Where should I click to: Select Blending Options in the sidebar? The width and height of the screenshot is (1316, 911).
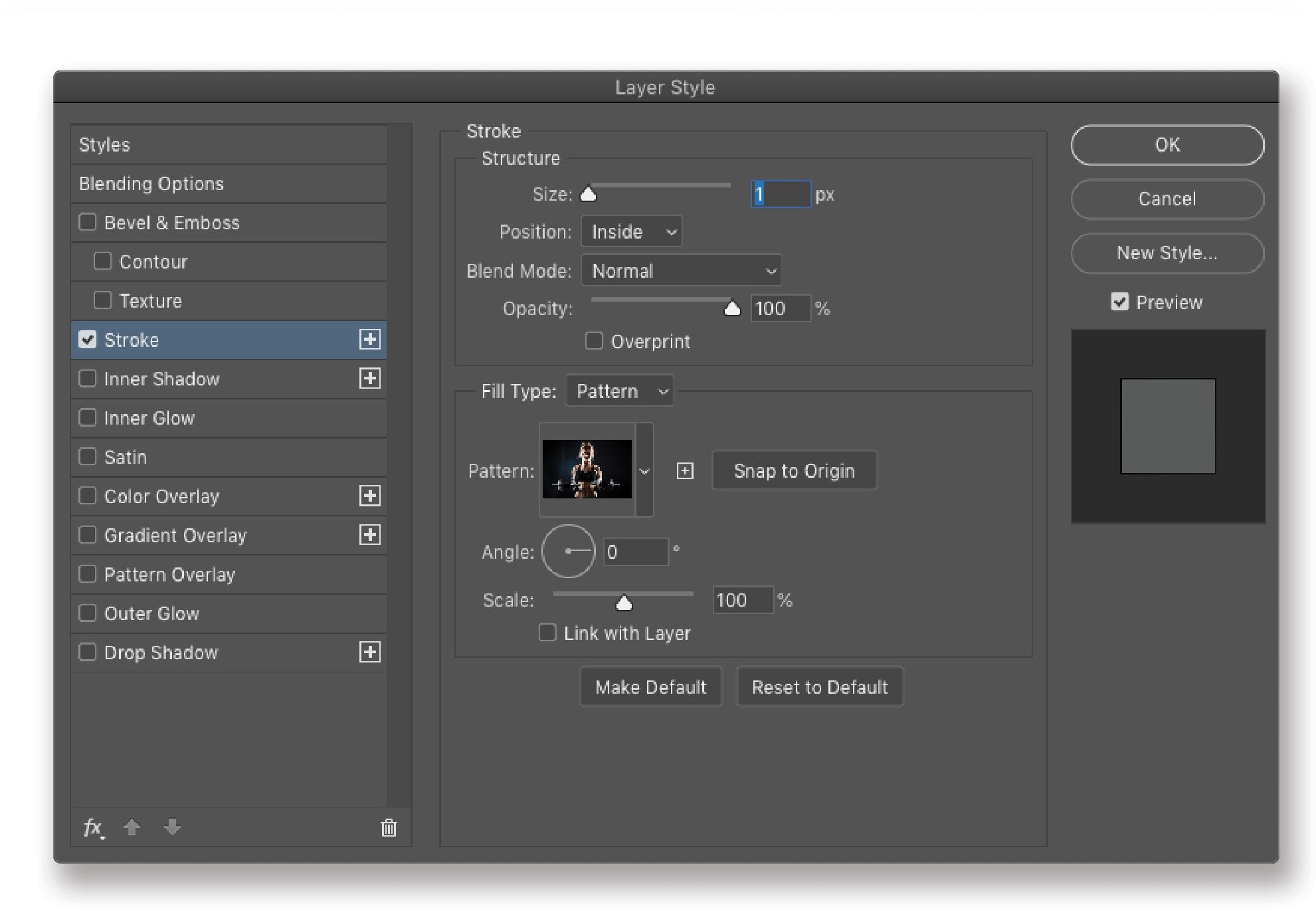click(151, 183)
